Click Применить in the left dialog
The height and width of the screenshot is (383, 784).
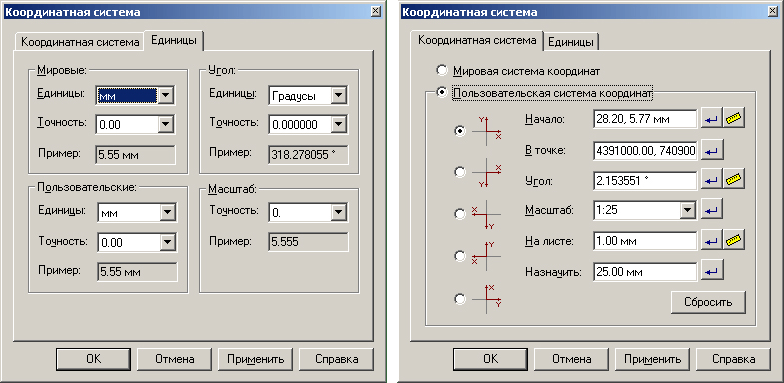(x=256, y=358)
